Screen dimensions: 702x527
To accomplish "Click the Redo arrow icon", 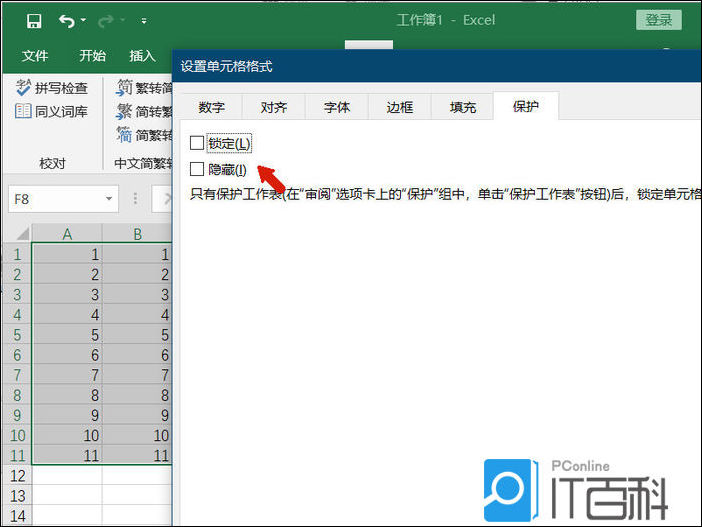I will (106, 21).
